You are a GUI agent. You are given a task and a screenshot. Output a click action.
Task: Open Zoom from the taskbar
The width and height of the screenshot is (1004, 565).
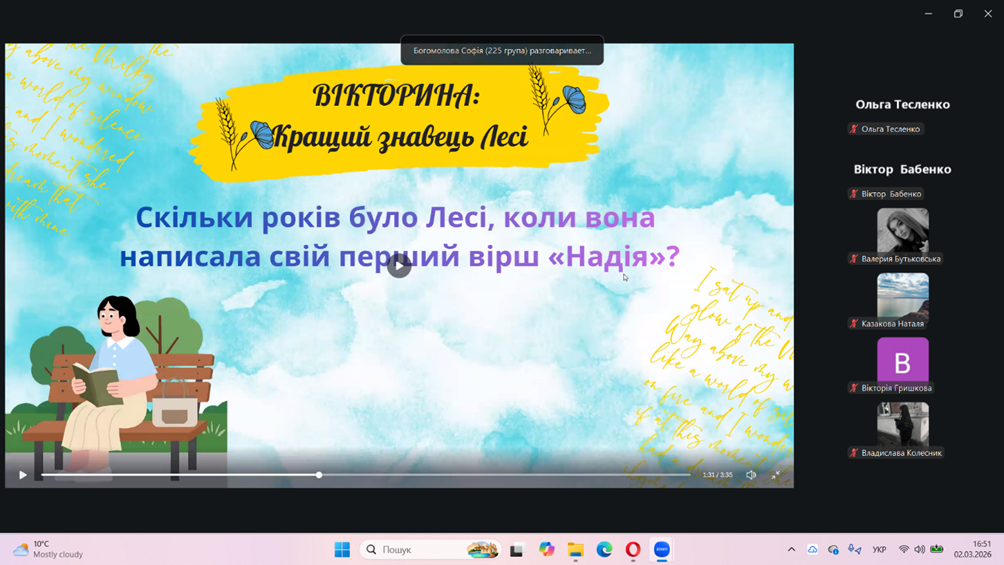point(662,549)
